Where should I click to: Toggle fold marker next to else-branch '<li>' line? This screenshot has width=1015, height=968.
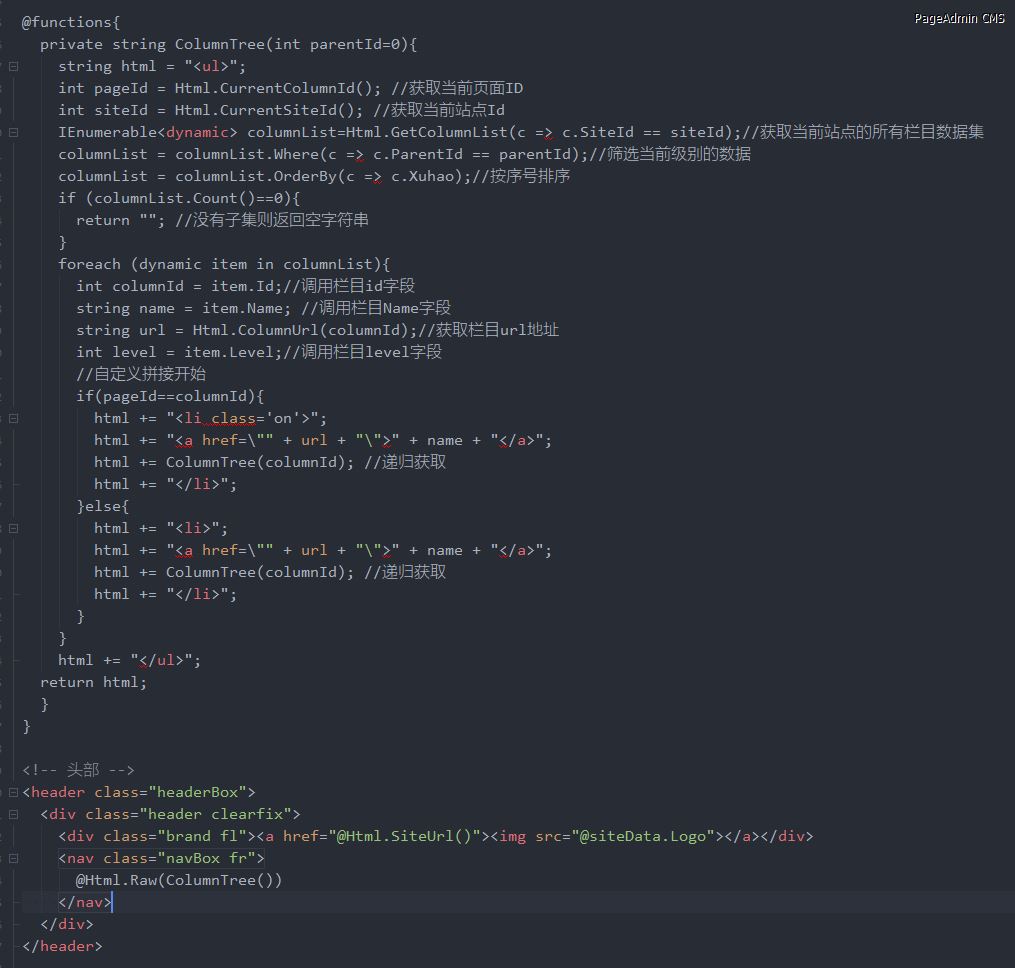pos(14,528)
